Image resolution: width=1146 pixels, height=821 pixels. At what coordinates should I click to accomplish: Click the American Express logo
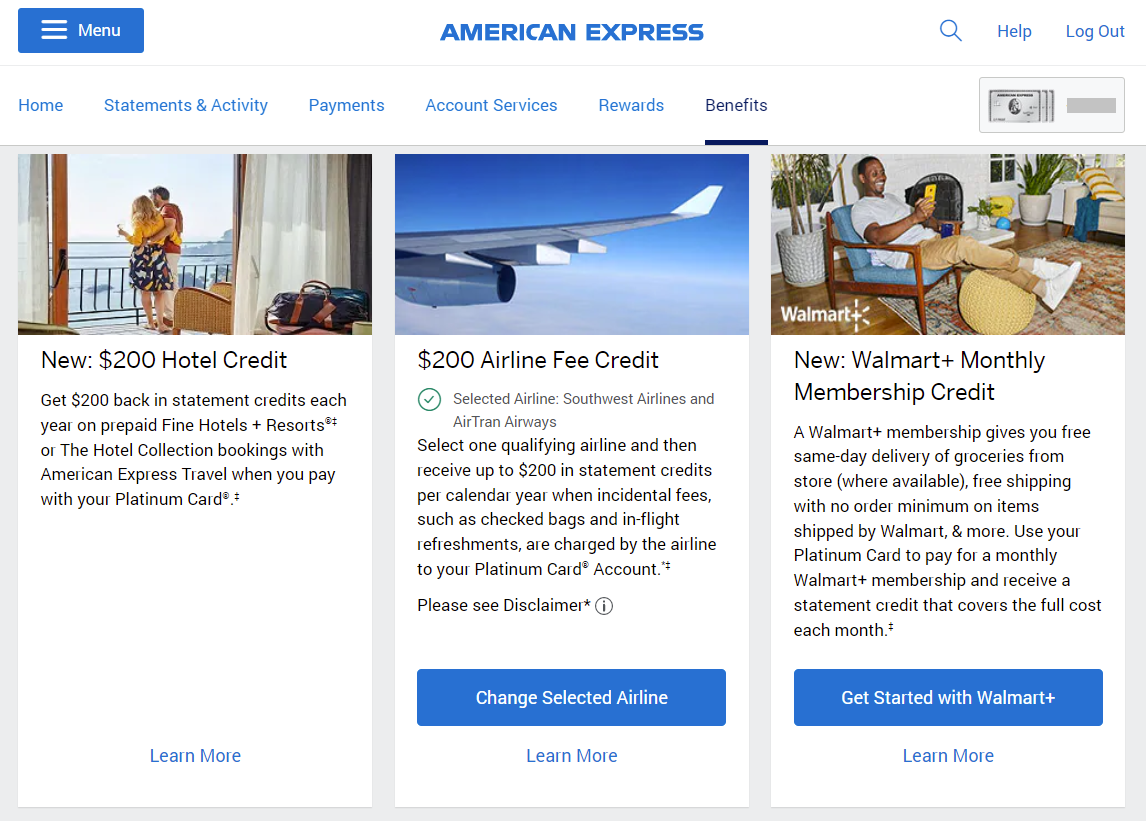(x=572, y=32)
